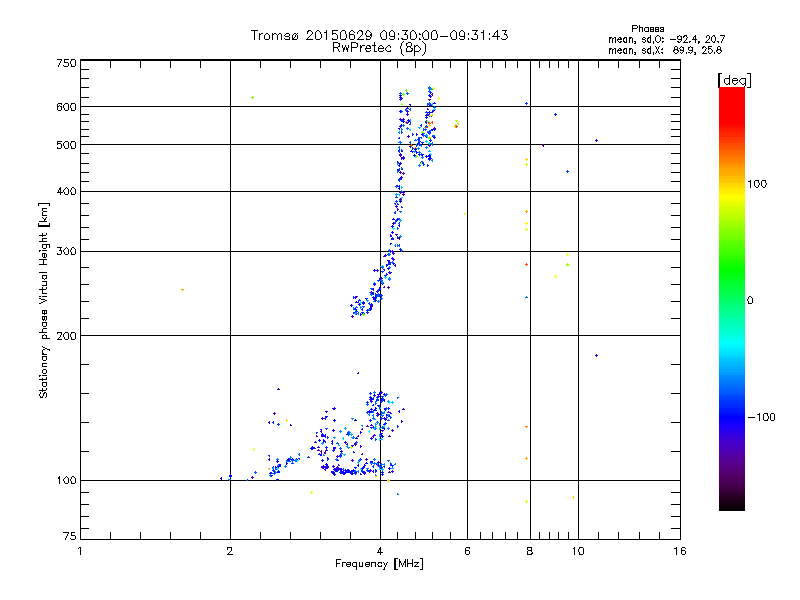800x600 pixels.
Task: Click the 'Frequency [MHz]' x-axis label
Action: (x=379, y=564)
